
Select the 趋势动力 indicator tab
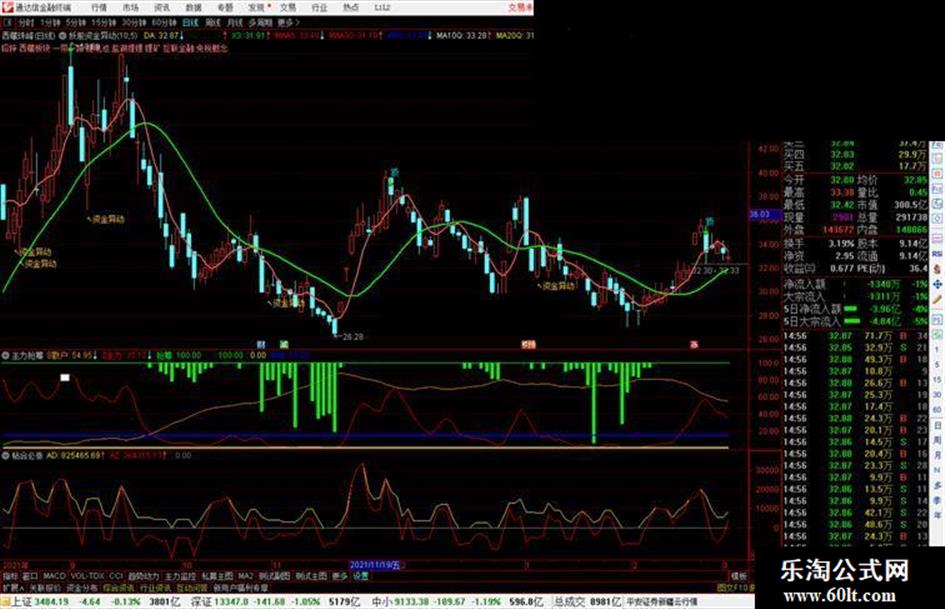(x=143, y=576)
